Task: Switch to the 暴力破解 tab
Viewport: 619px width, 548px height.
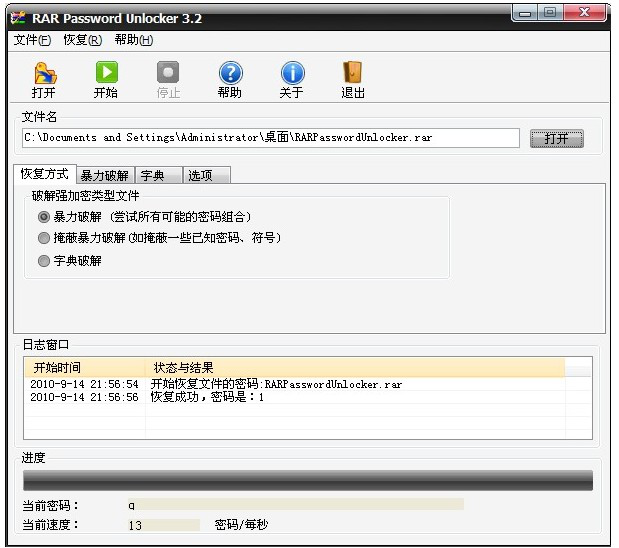Action: tap(105, 175)
